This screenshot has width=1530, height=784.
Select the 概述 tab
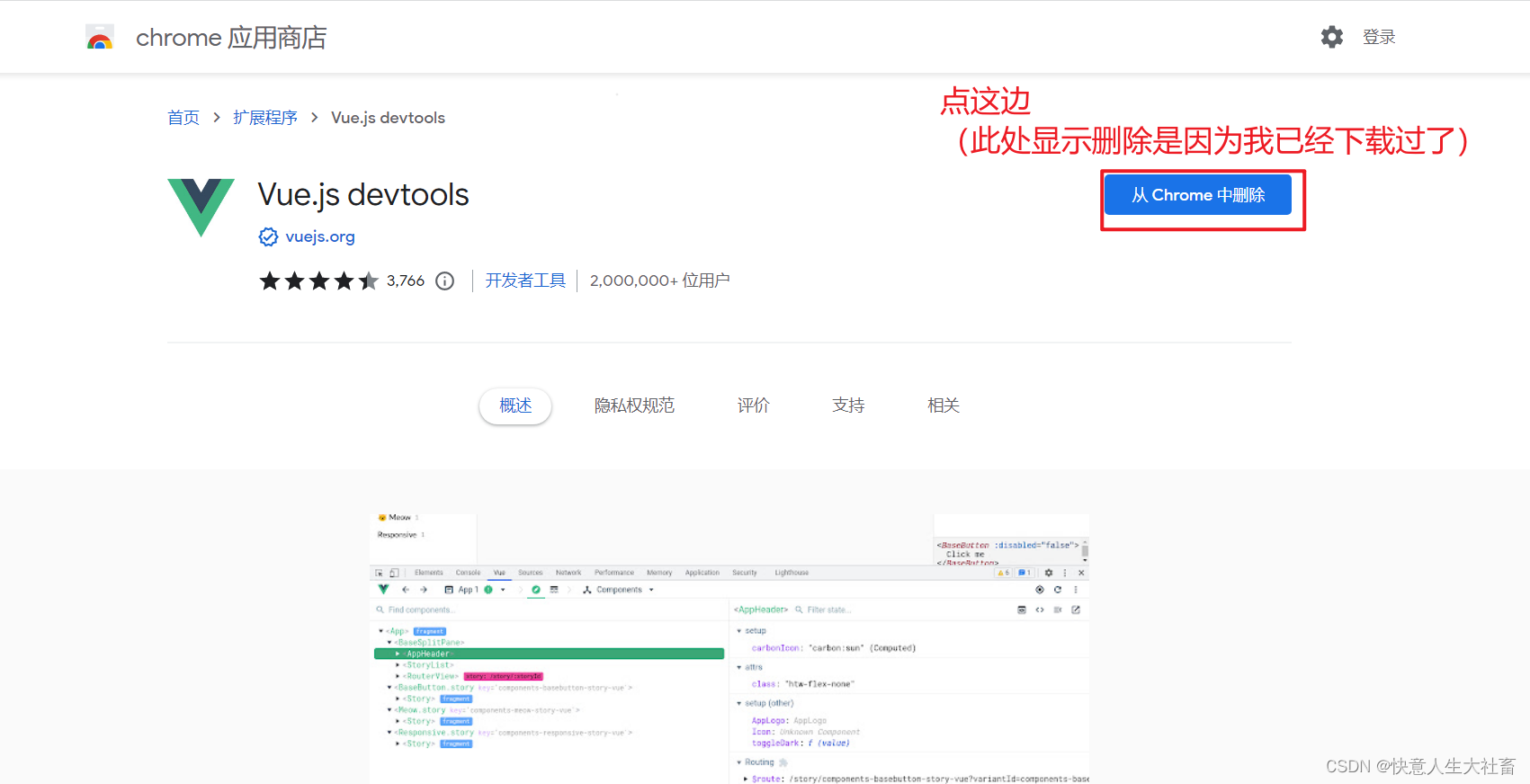coord(515,405)
